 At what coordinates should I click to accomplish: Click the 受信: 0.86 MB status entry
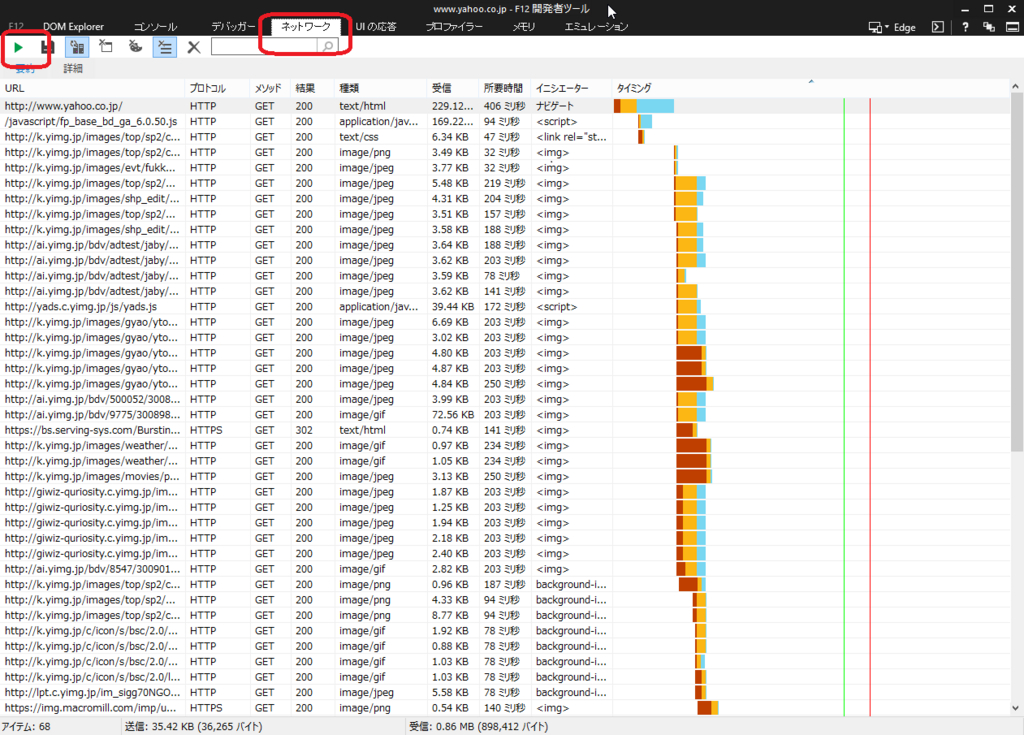479,727
